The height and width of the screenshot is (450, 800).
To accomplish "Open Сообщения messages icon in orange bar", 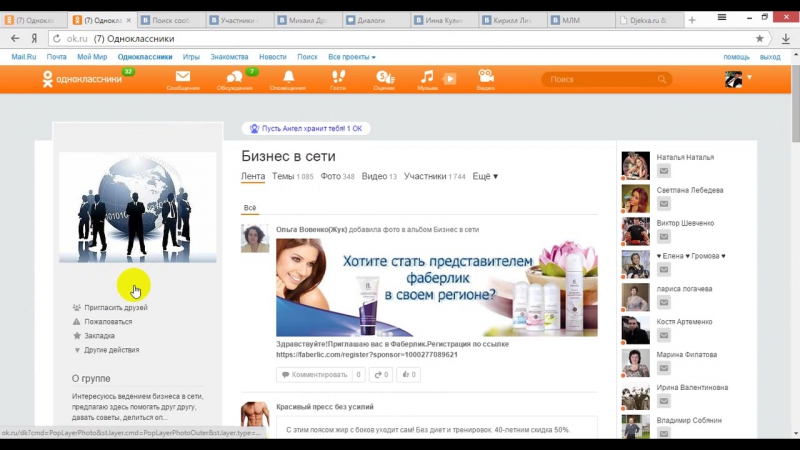I will (183, 80).
